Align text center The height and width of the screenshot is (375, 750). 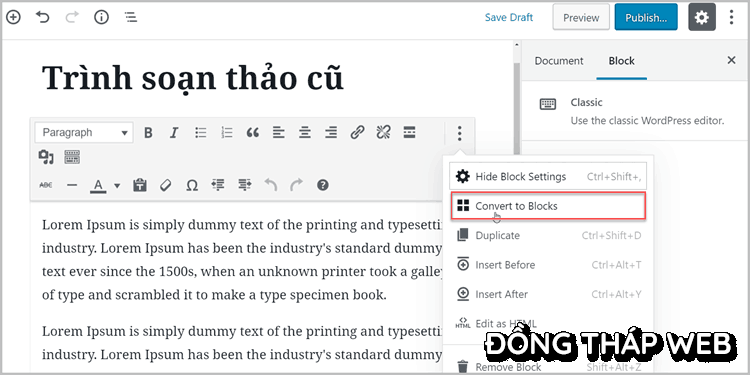(x=305, y=132)
